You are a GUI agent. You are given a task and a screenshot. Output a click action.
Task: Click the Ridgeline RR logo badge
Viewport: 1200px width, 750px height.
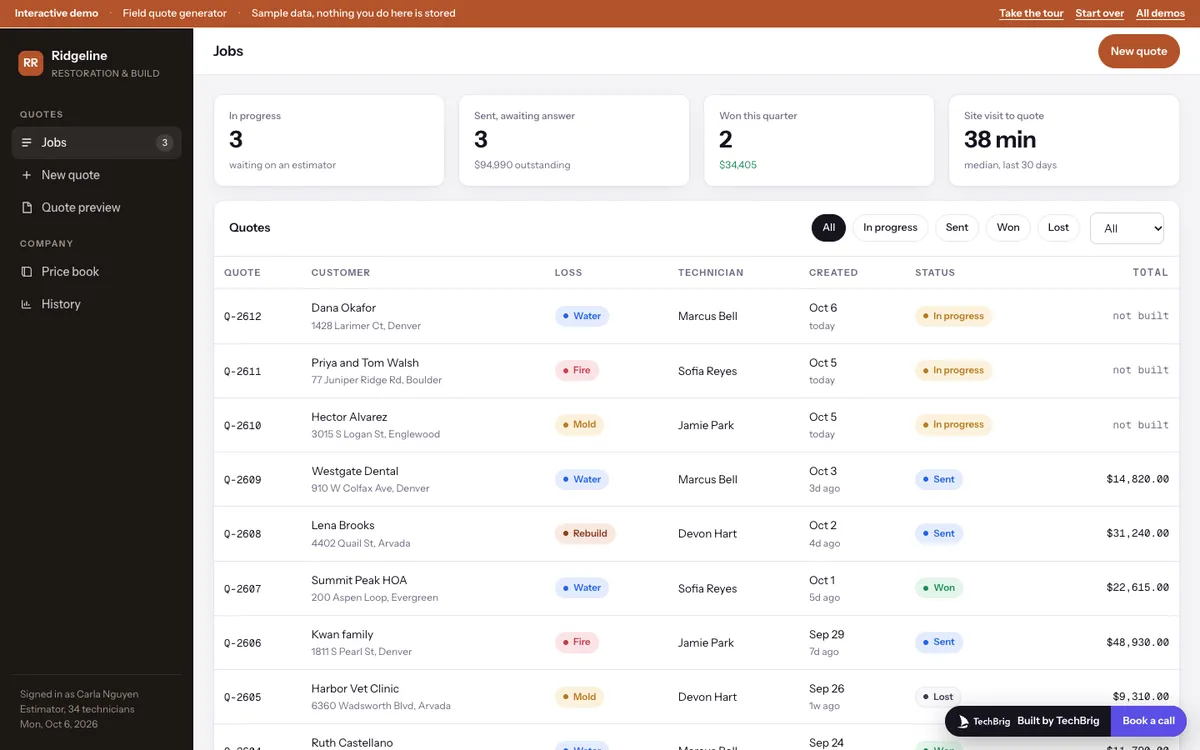click(31, 63)
